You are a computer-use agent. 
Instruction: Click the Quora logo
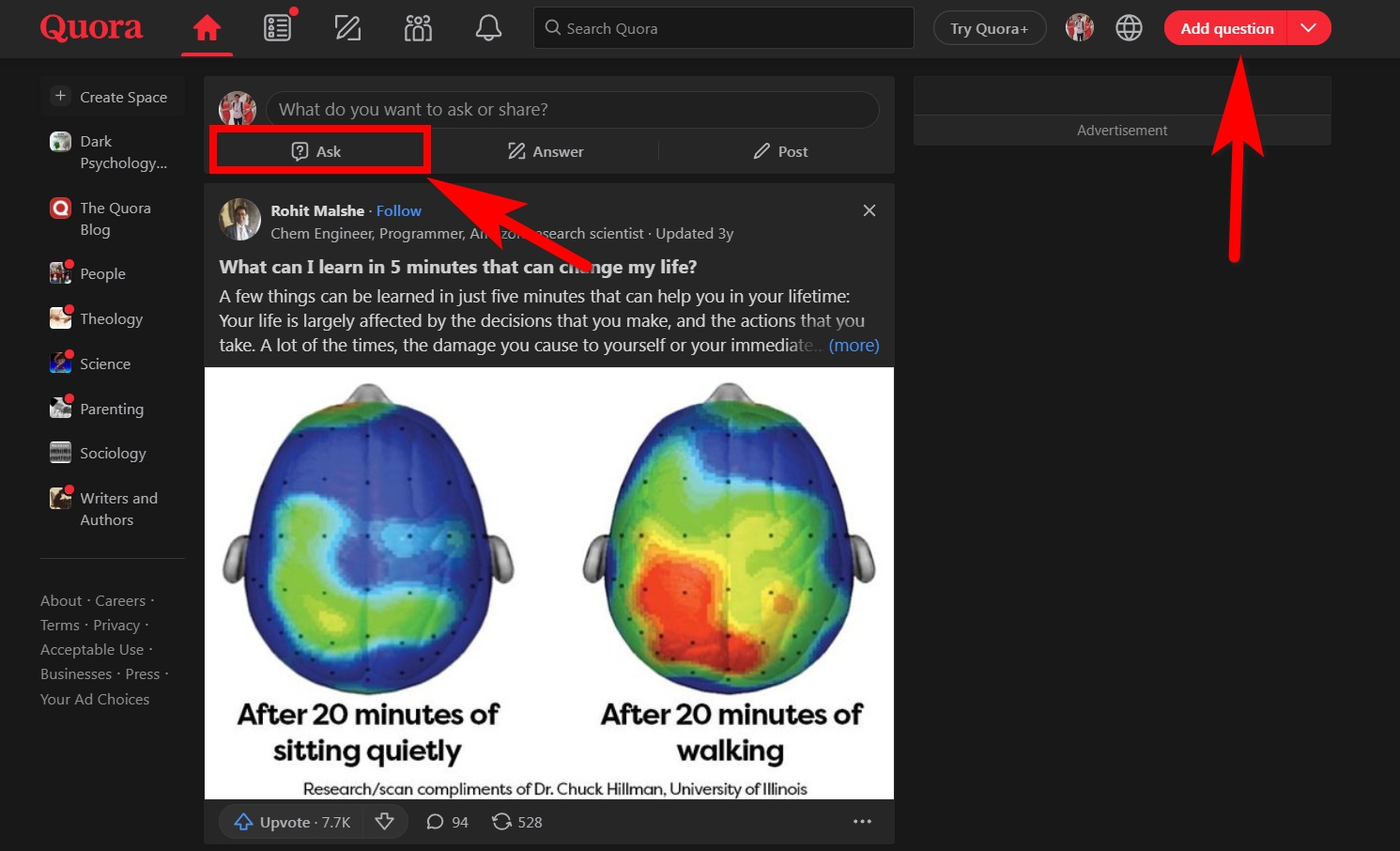coord(91,27)
